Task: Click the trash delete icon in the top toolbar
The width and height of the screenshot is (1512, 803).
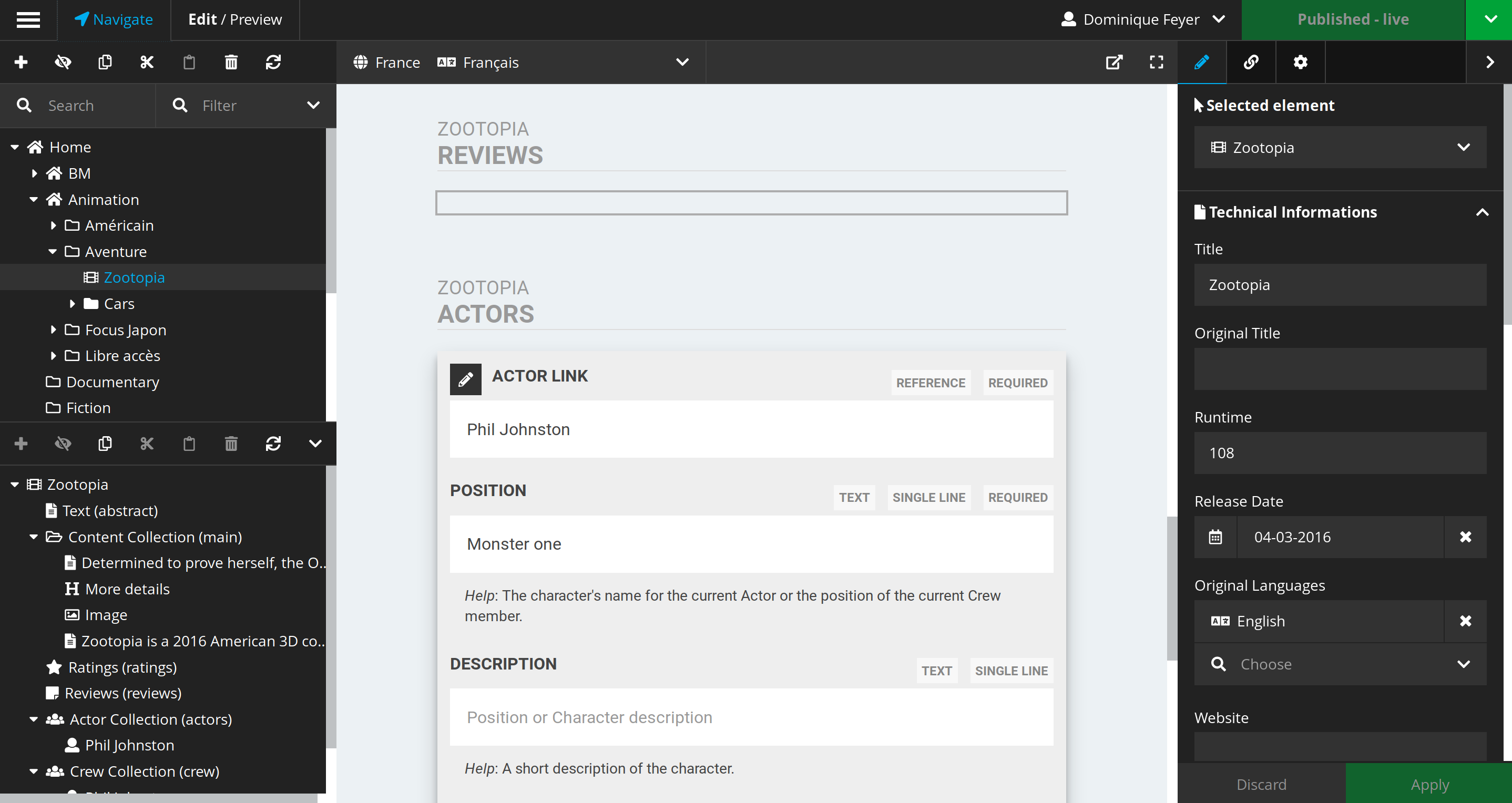Action: coord(231,62)
